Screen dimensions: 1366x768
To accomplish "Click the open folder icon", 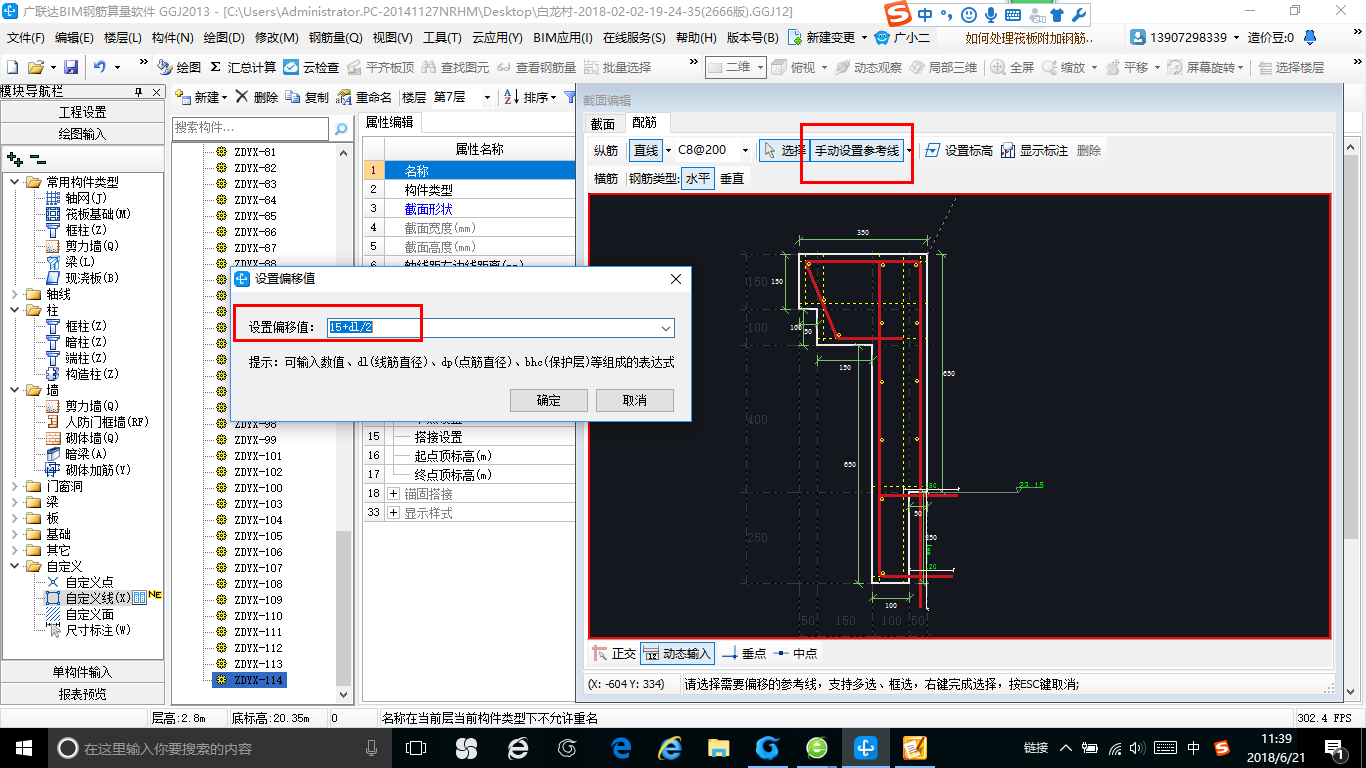I will (x=35, y=67).
